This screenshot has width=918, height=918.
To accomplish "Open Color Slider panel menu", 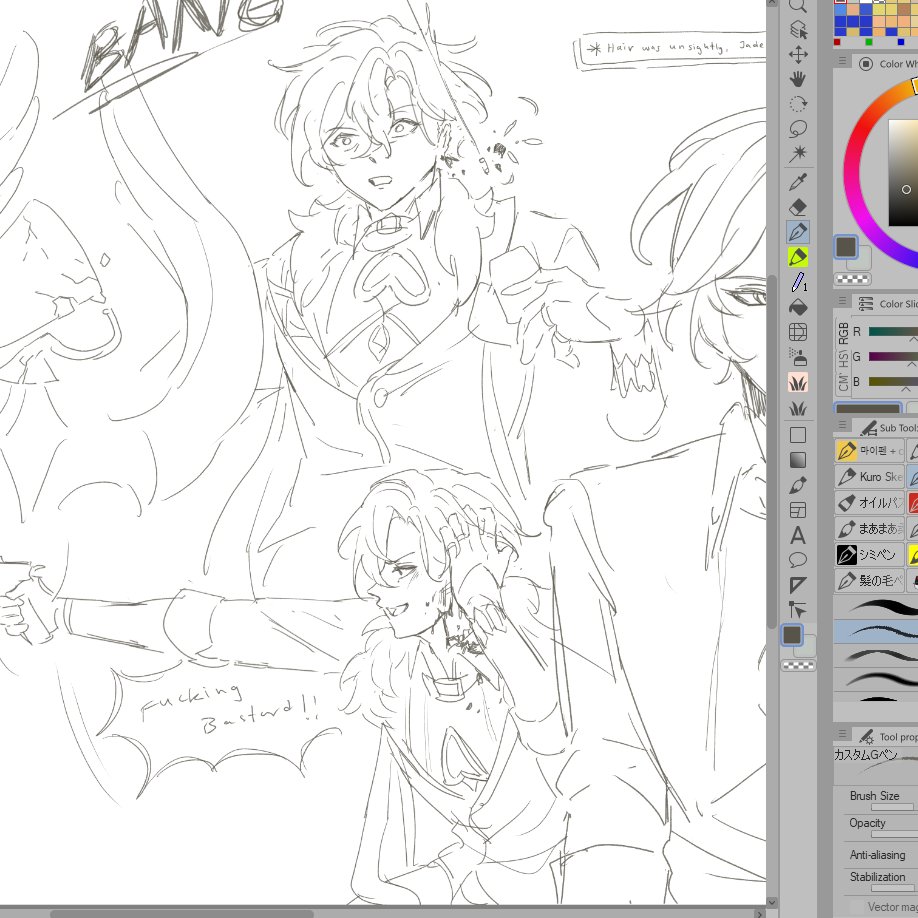I will [842, 301].
